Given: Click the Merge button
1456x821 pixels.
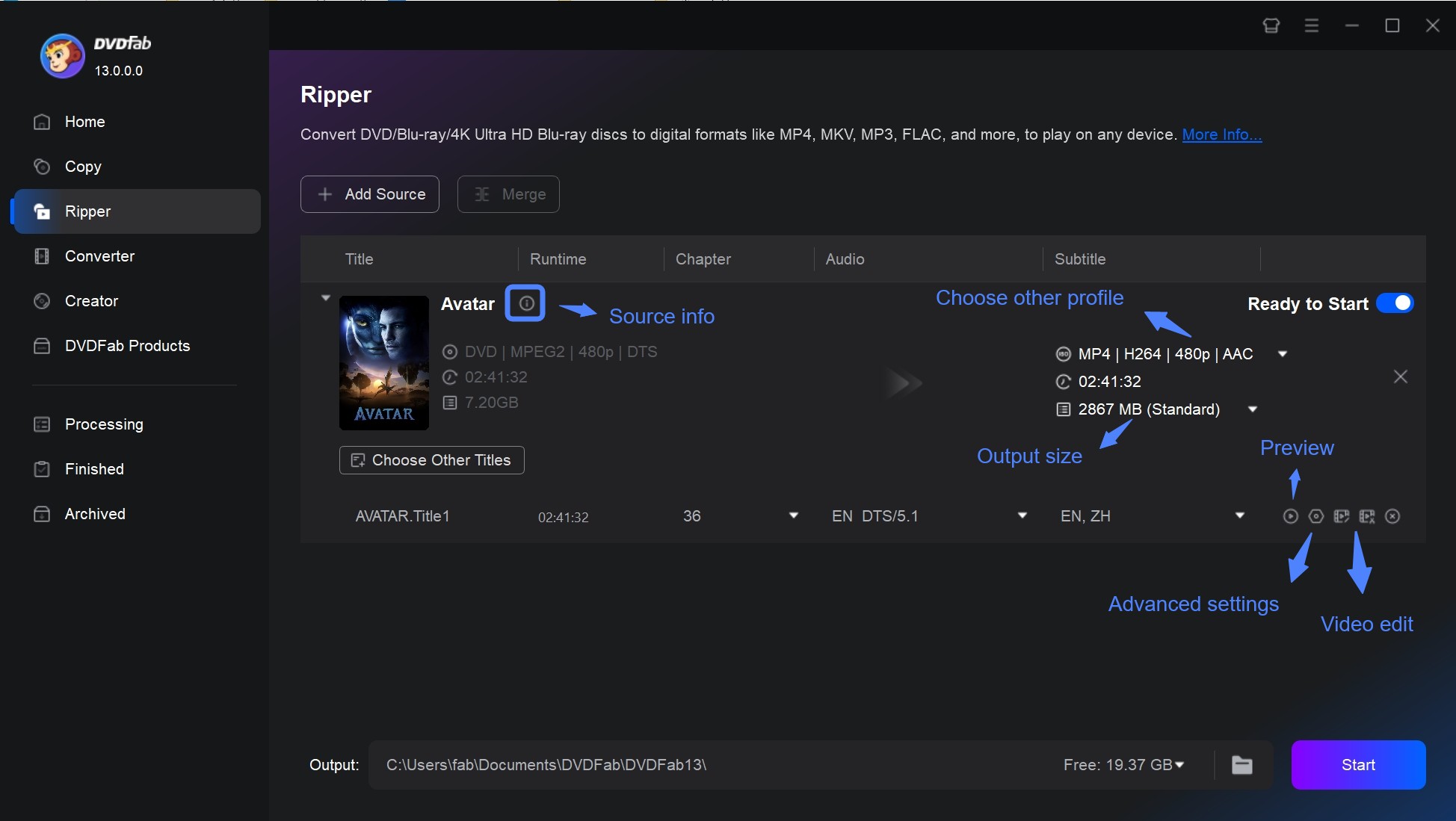Looking at the screenshot, I should coord(508,193).
